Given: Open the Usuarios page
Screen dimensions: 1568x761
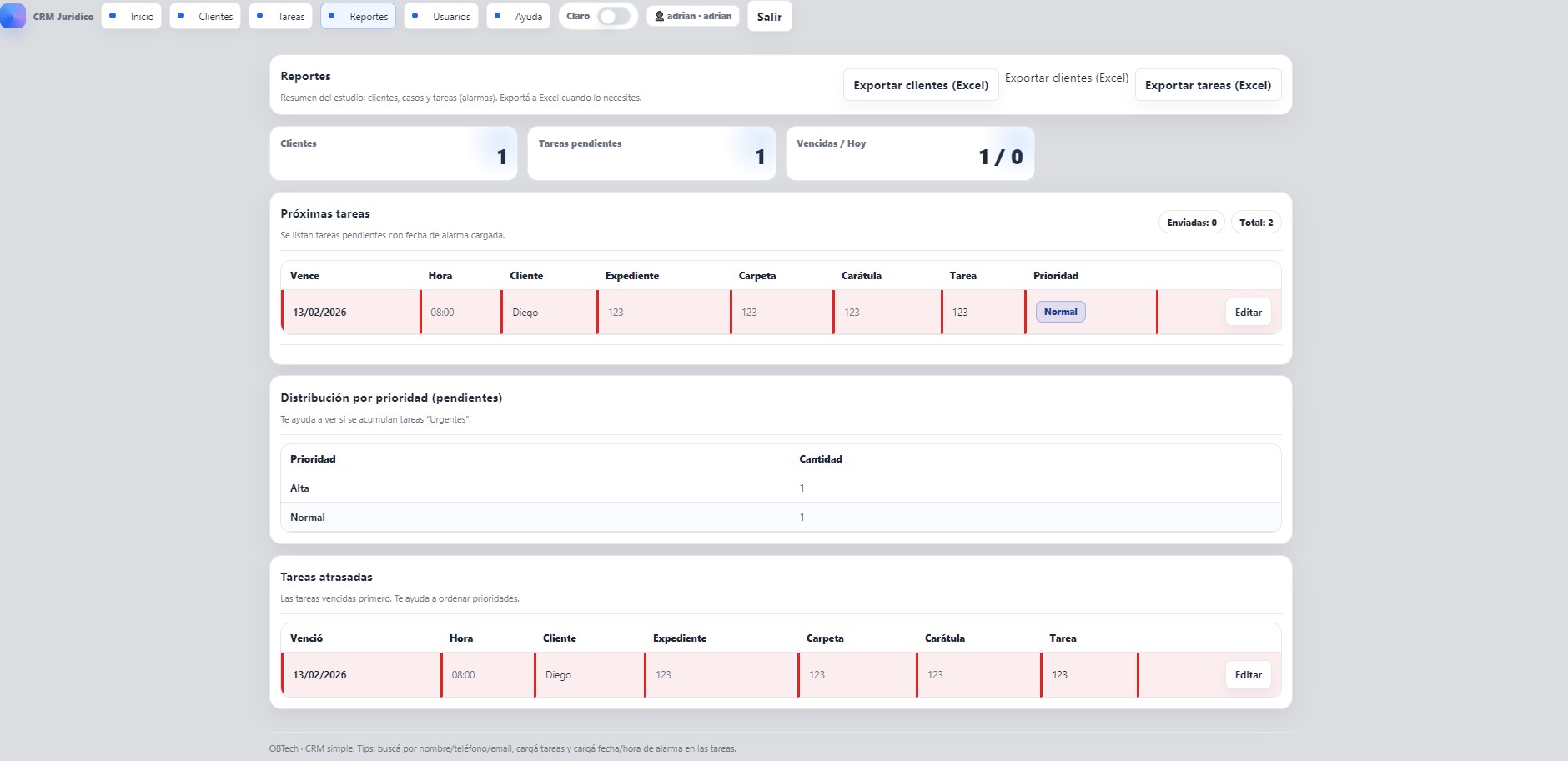Looking at the screenshot, I should point(441,17).
